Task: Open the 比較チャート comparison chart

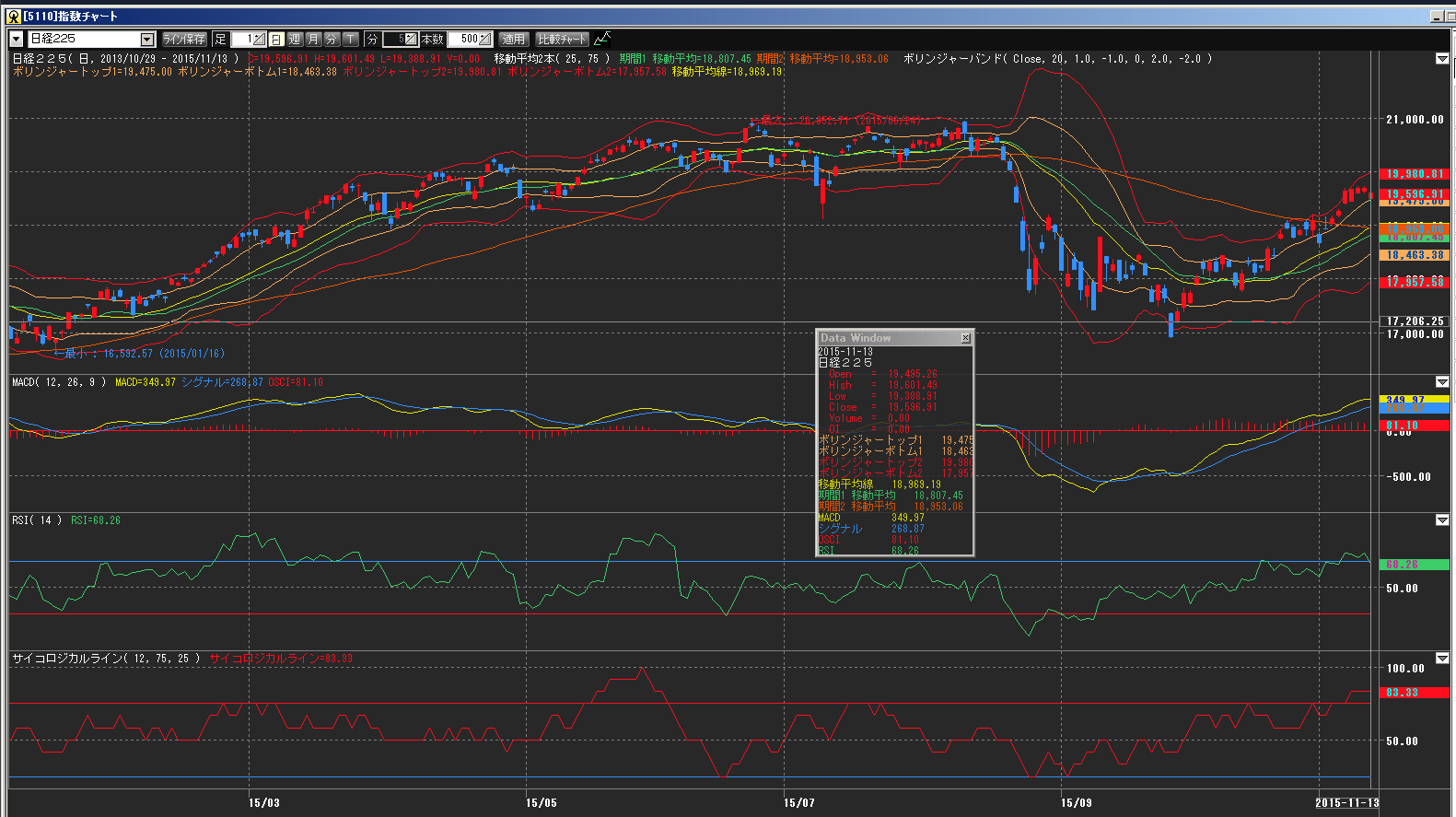Action: (562, 39)
